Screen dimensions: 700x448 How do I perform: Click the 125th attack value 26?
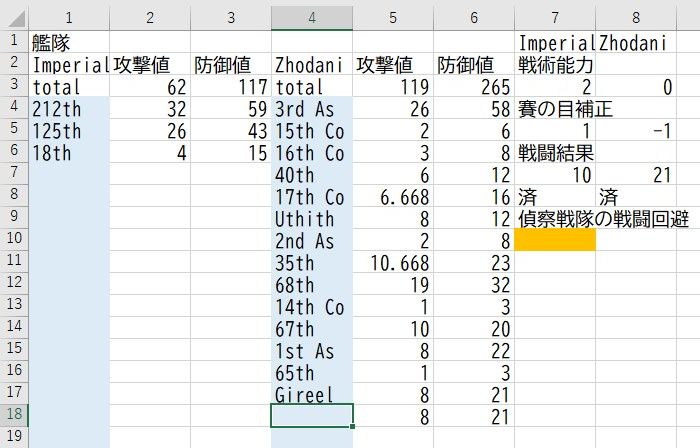tap(150, 130)
